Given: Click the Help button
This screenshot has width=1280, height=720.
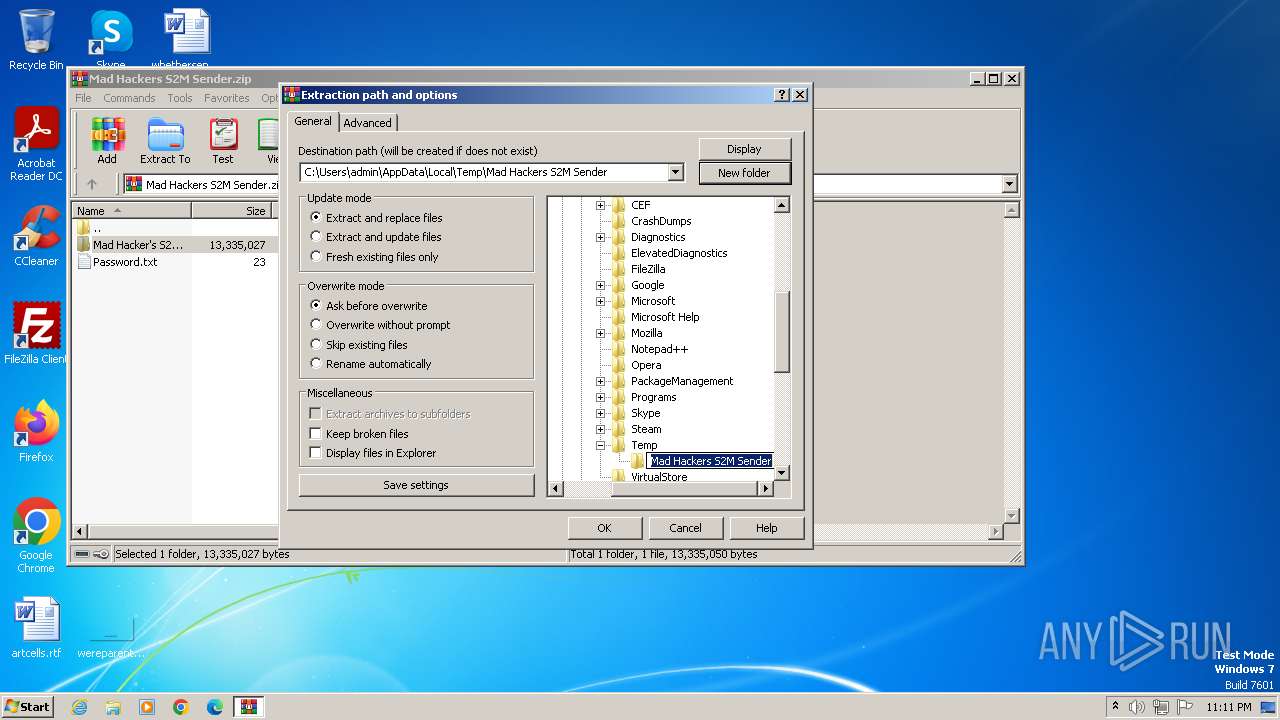Looking at the screenshot, I should click(x=767, y=528).
